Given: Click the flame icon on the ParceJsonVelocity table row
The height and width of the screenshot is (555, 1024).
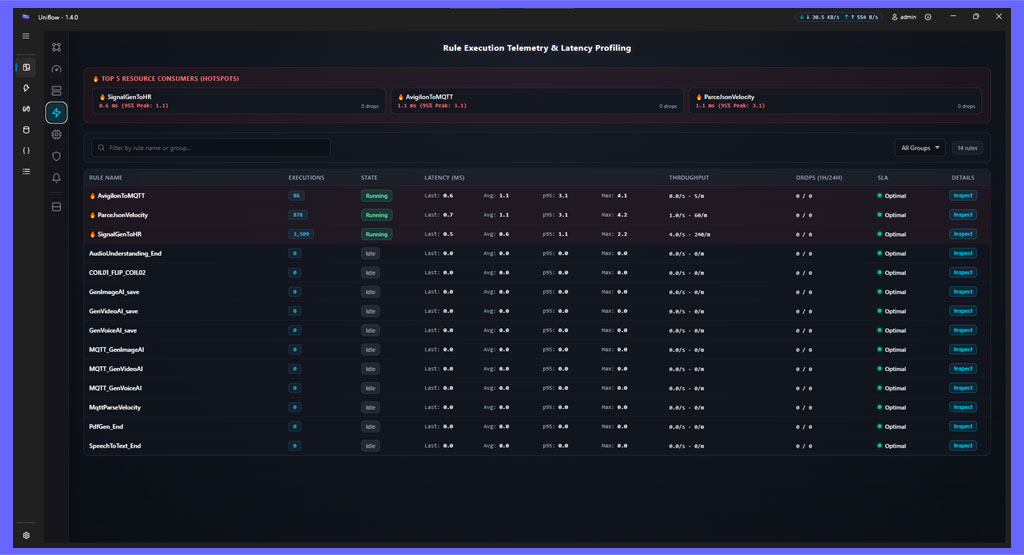Looking at the screenshot, I should click(92, 215).
